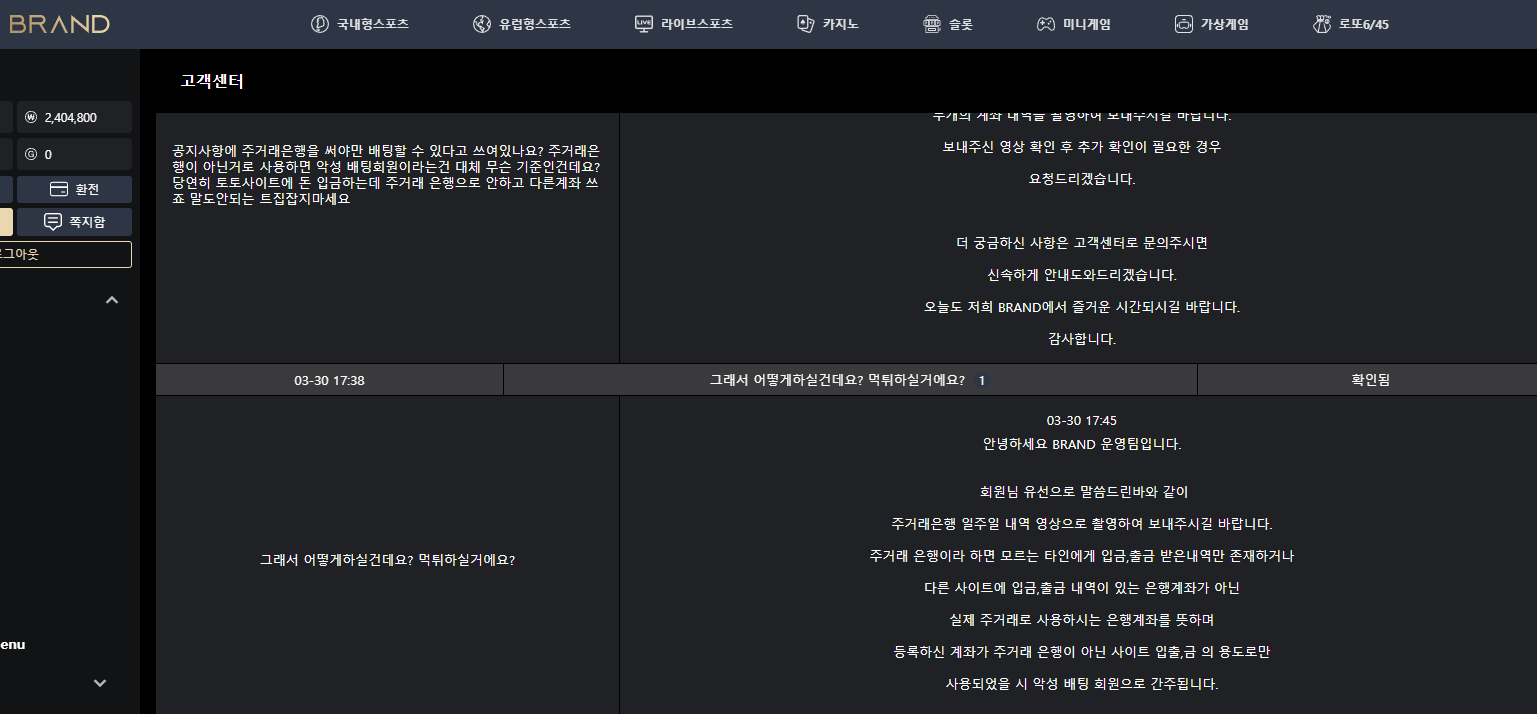This screenshot has height=714, width=1537.
Task: Click the BRAND logo to go home
Action: [59, 24]
